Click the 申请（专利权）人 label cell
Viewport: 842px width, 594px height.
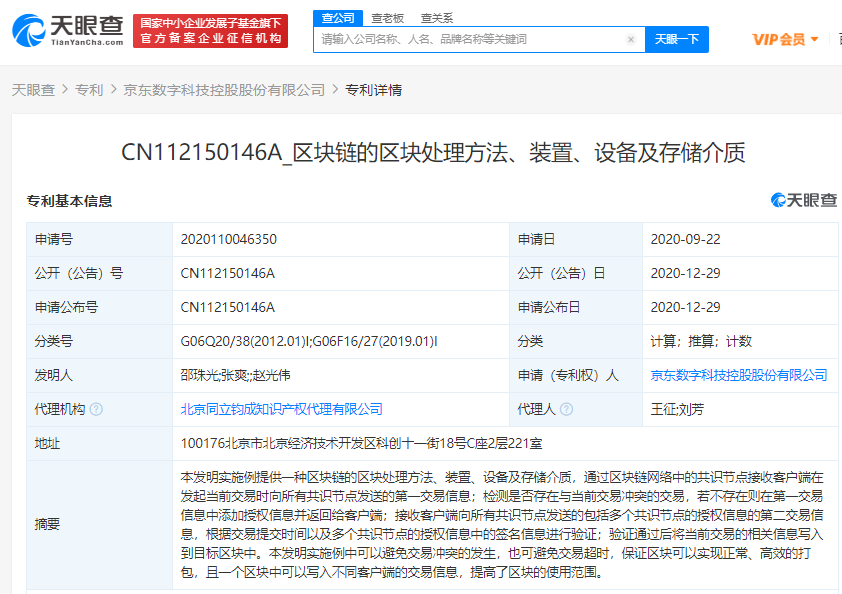point(576,375)
